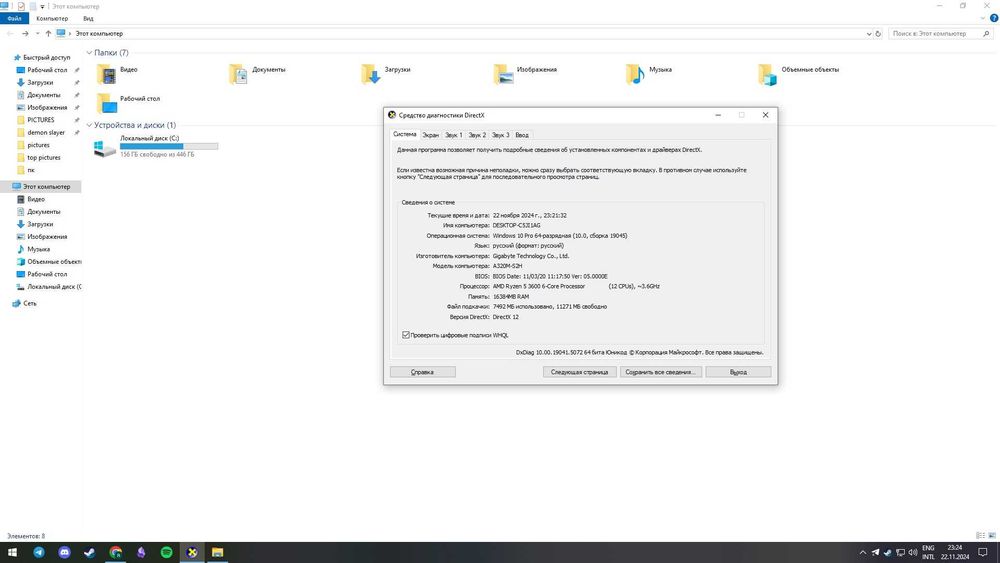Click the volume icon in system tray

point(913,552)
